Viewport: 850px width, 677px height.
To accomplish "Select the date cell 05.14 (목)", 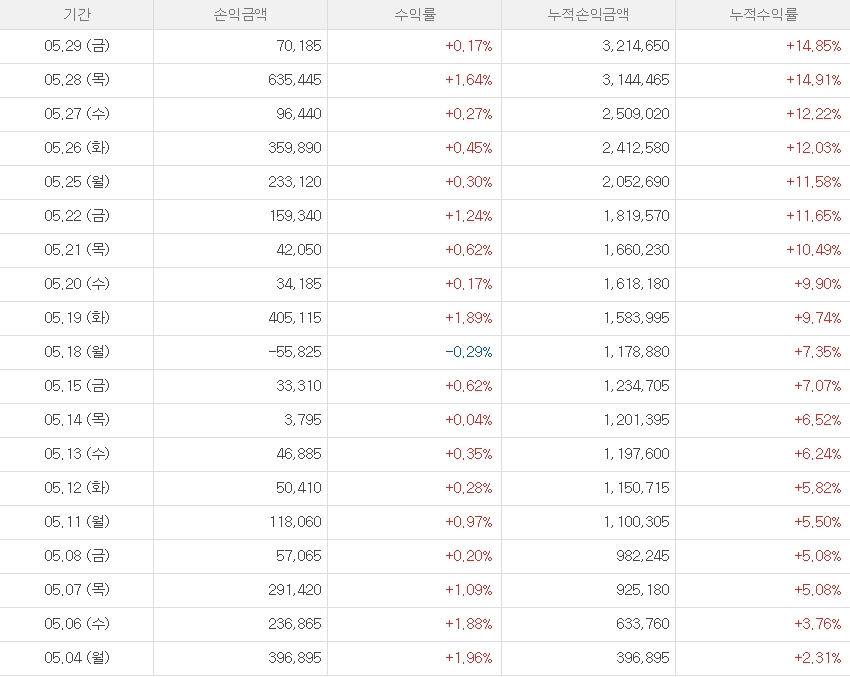I will tap(77, 420).
